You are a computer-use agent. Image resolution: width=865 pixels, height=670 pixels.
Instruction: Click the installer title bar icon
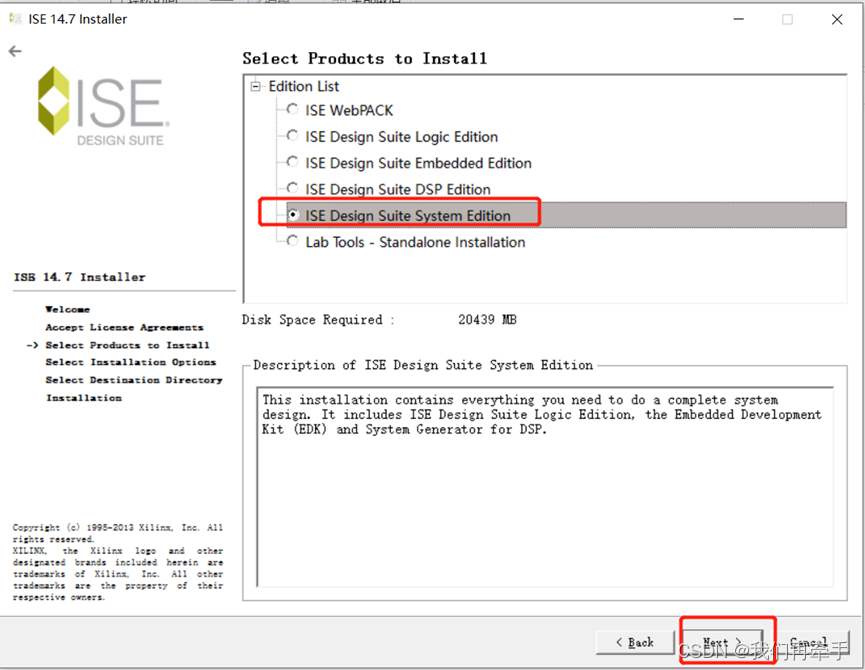[x=15, y=19]
